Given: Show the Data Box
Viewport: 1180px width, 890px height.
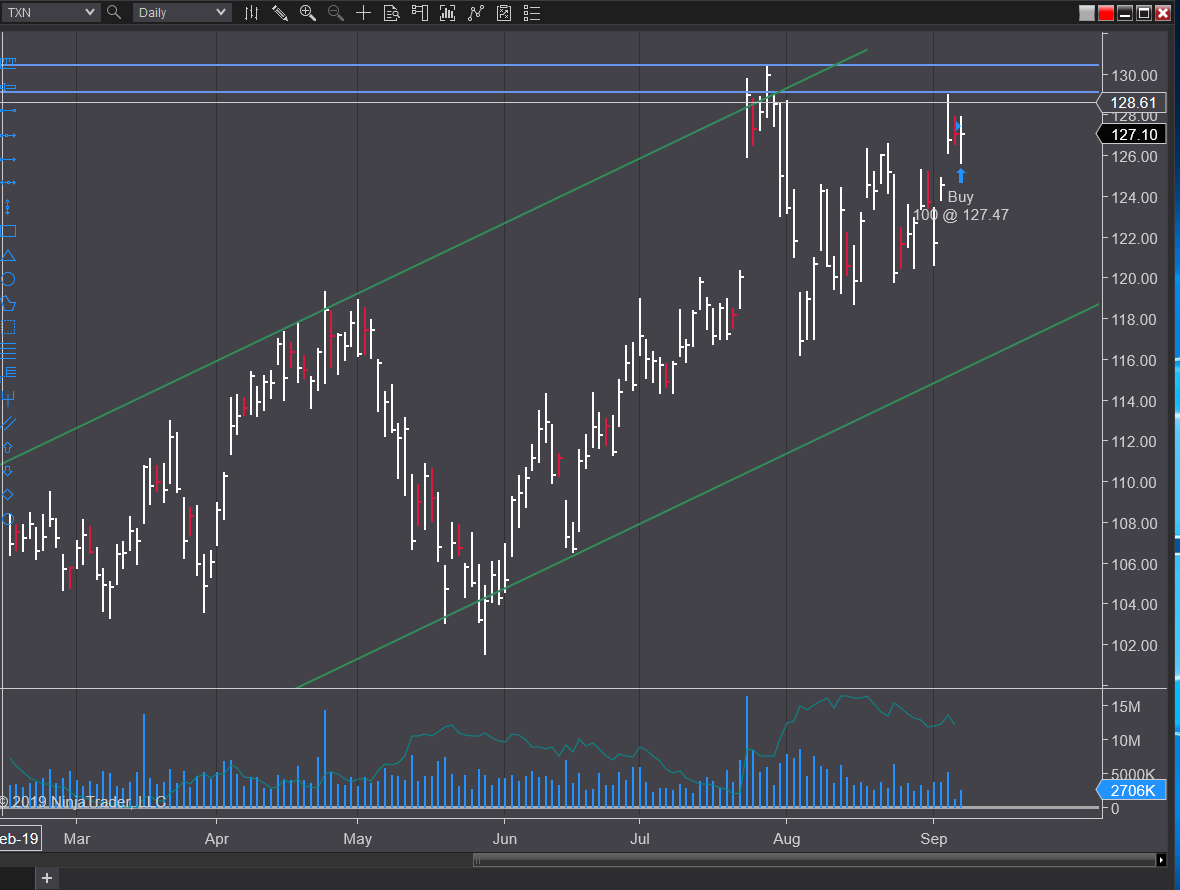Looking at the screenshot, I should pyautogui.click(x=391, y=13).
